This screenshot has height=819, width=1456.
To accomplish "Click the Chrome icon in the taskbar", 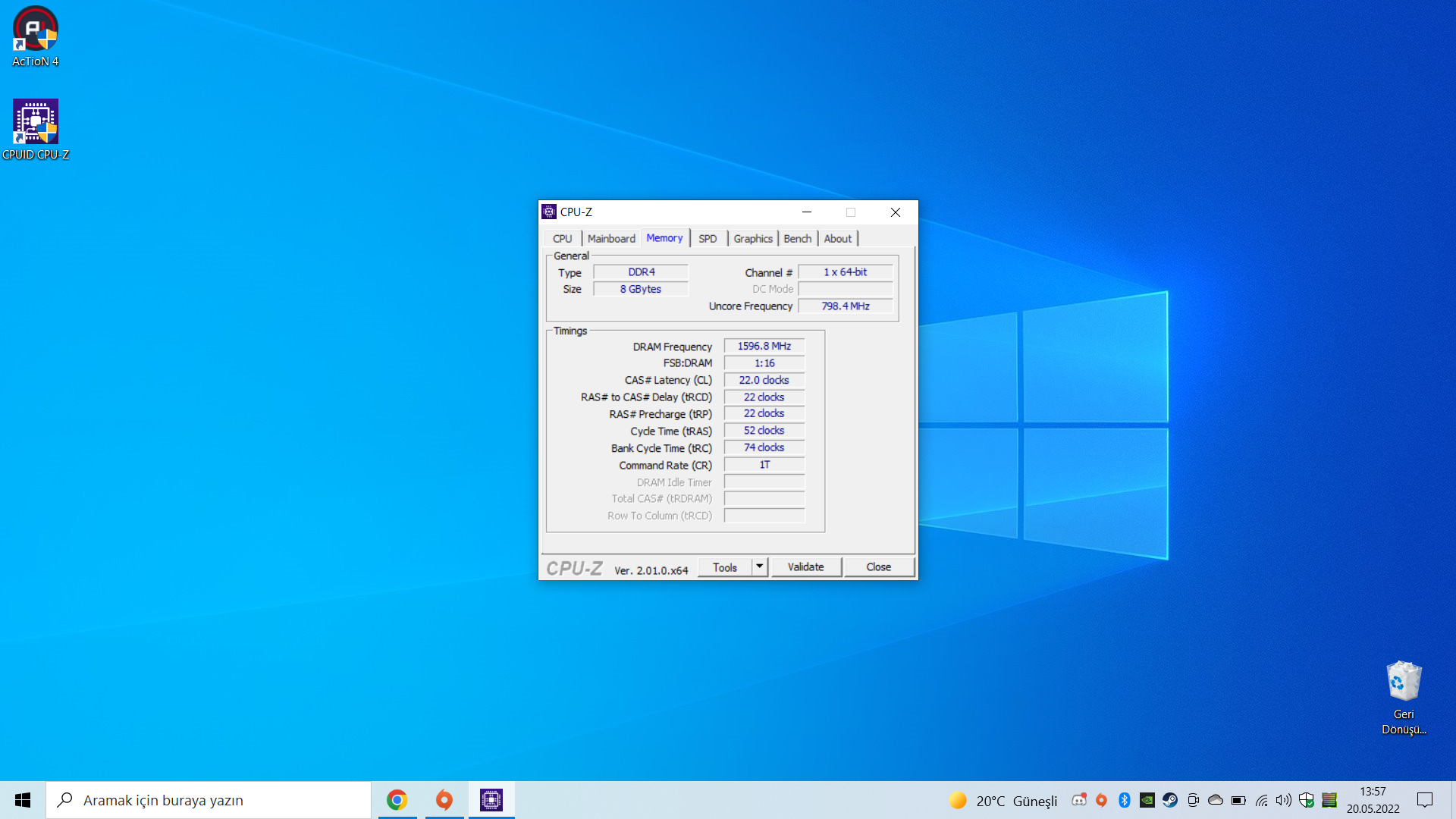I will pos(397,800).
